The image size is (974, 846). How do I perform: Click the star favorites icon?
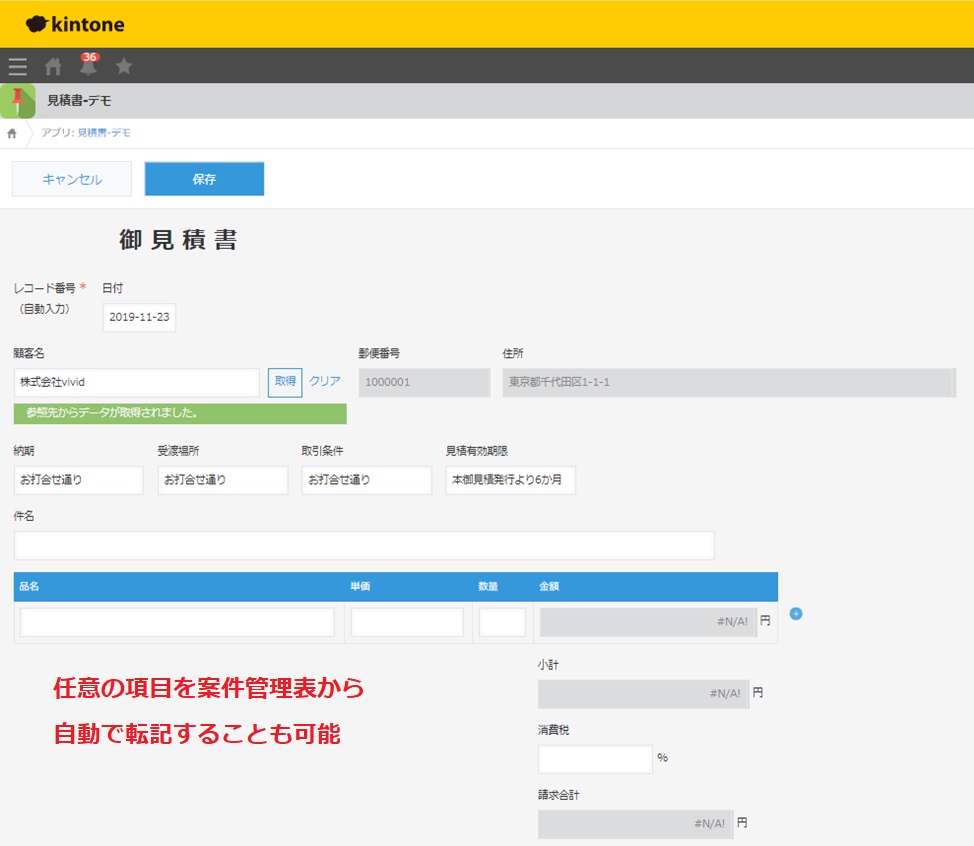(x=124, y=66)
